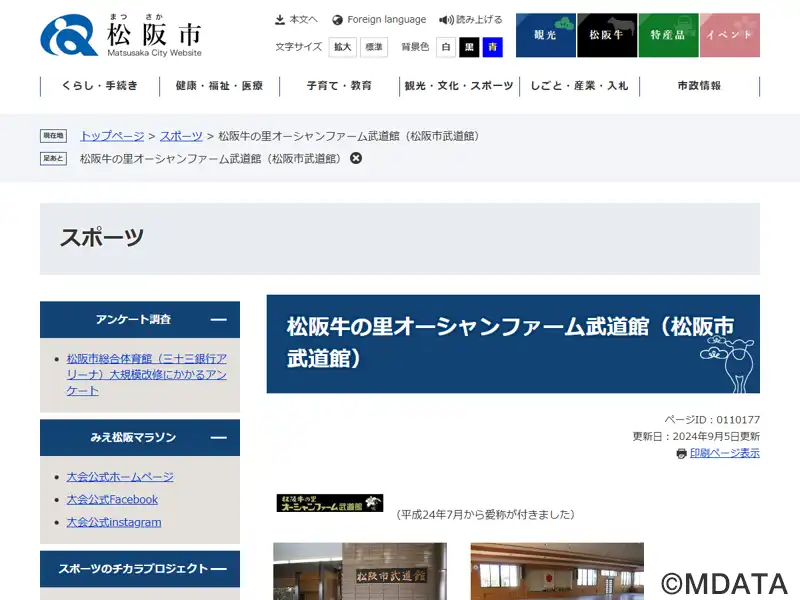Select black 黒 background color
Image resolution: width=800 pixels, height=600 pixels.
coord(469,47)
